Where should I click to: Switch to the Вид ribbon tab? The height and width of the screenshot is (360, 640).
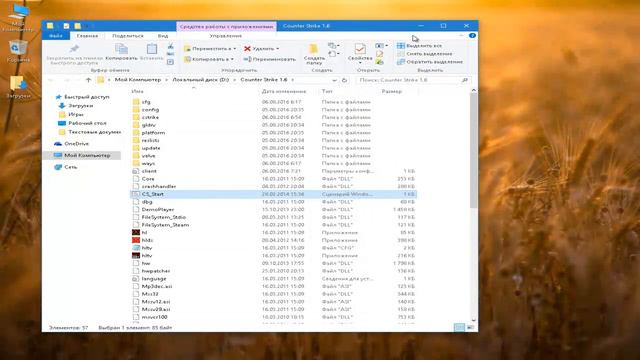point(163,36)
